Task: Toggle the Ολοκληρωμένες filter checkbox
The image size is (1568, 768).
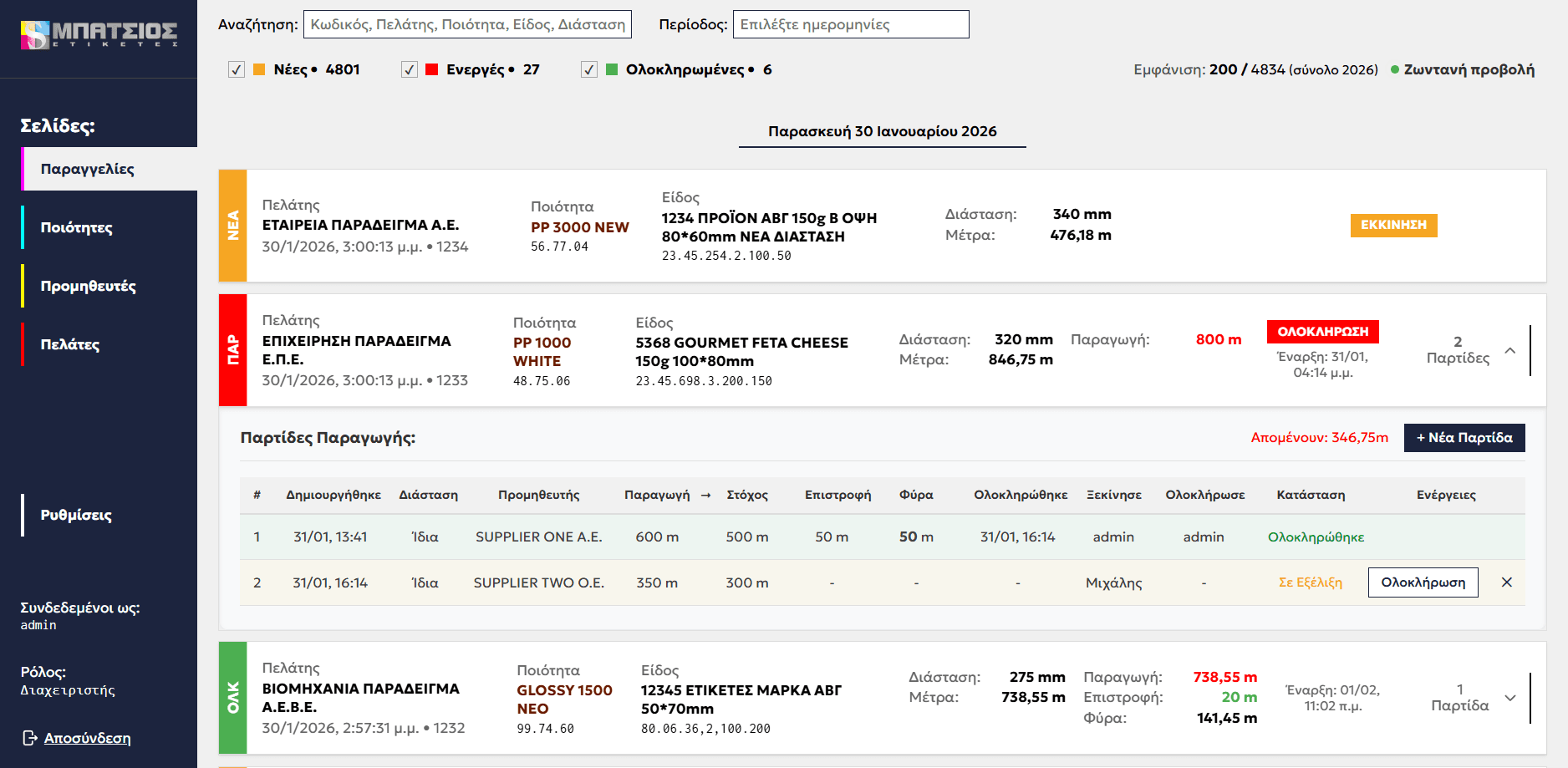Action: 589,69
